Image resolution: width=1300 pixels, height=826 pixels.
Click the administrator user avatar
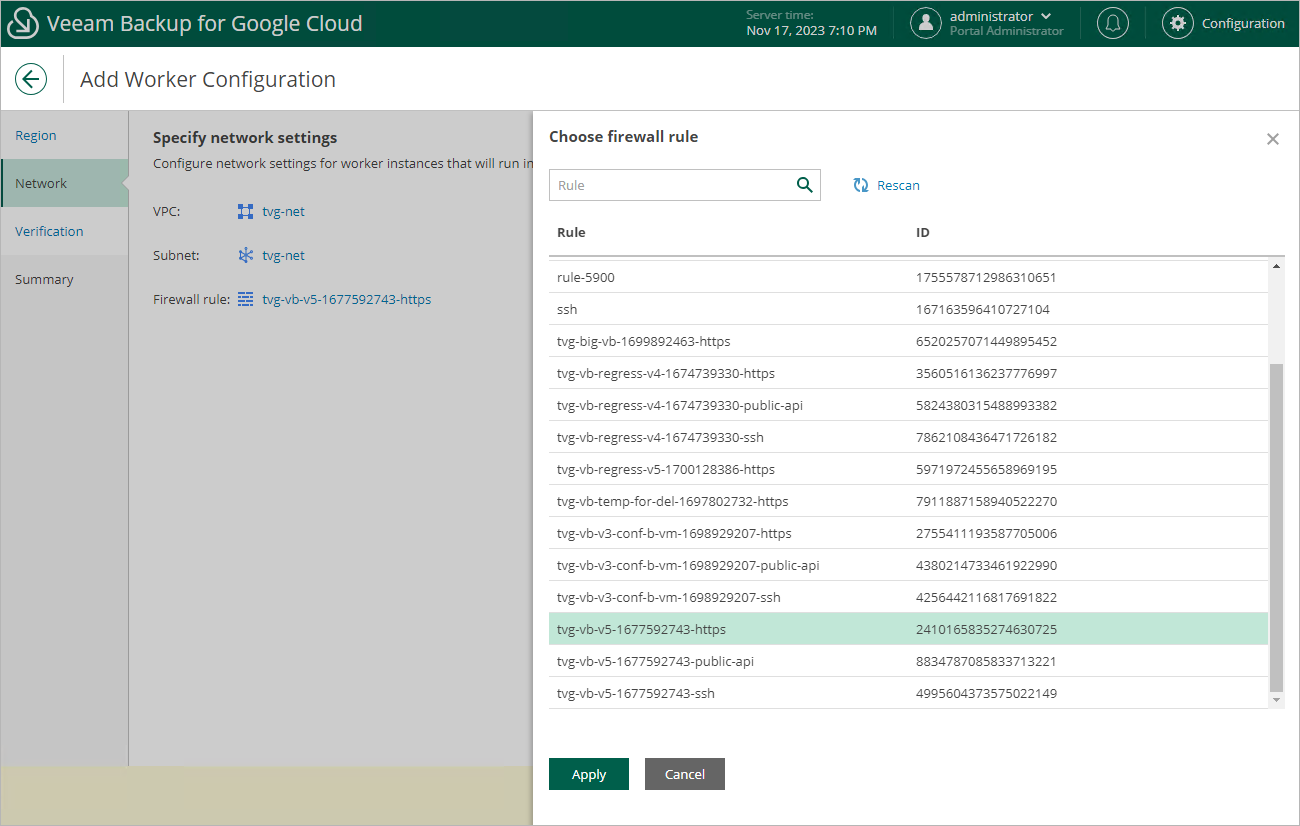pyautogui.click(x=926, y=23)
